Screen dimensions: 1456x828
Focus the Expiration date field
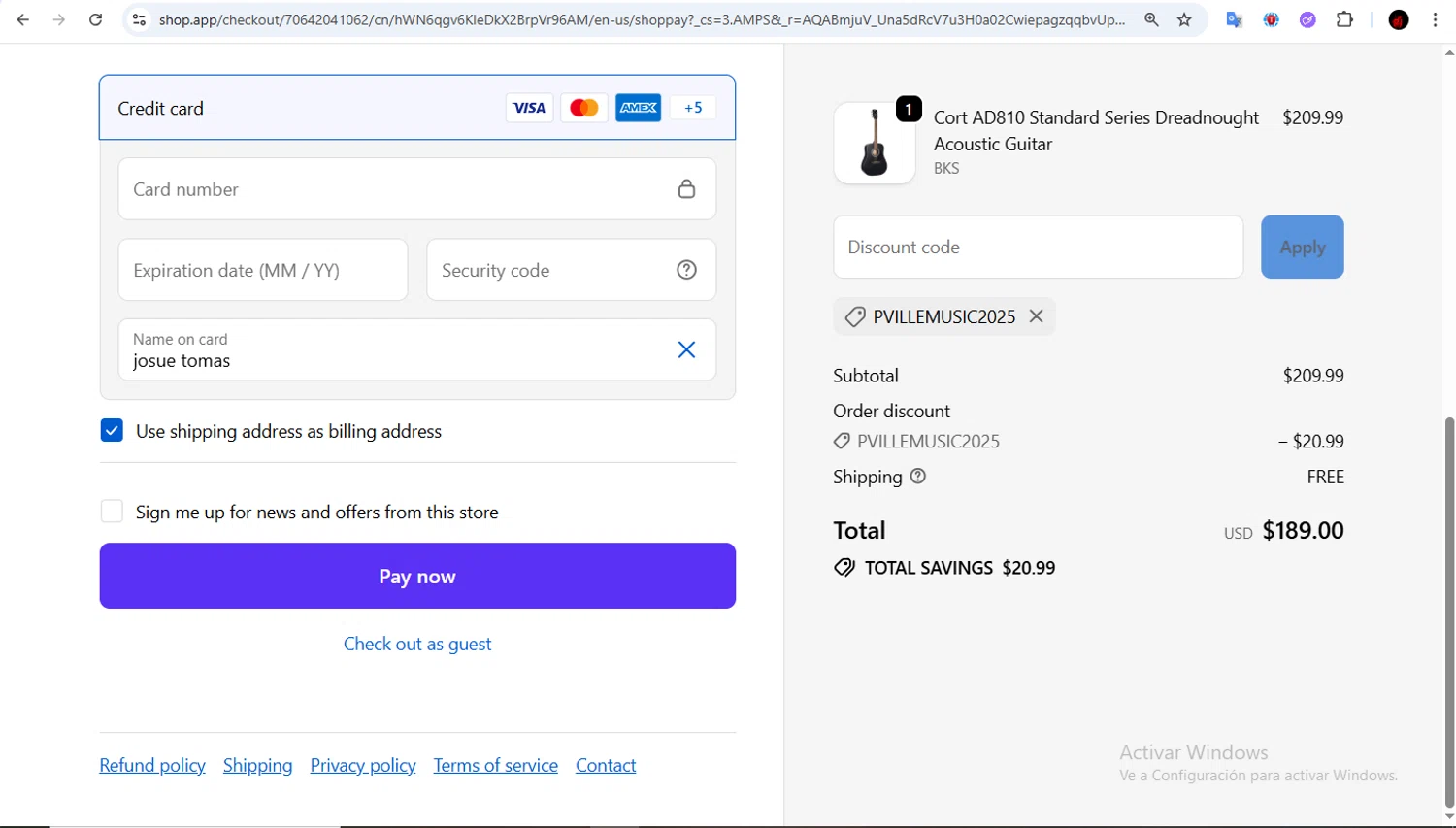click(263, 270)
